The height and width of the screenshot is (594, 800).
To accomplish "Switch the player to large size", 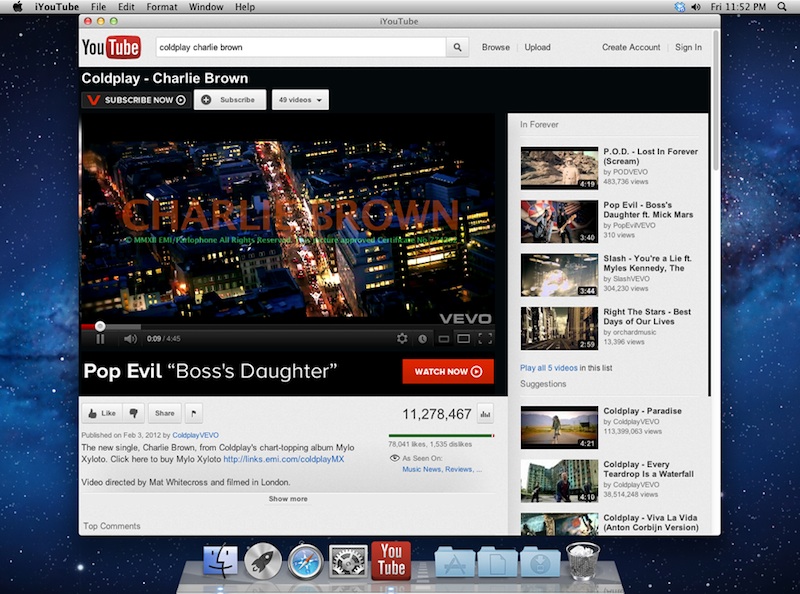I will click(464, 339).
